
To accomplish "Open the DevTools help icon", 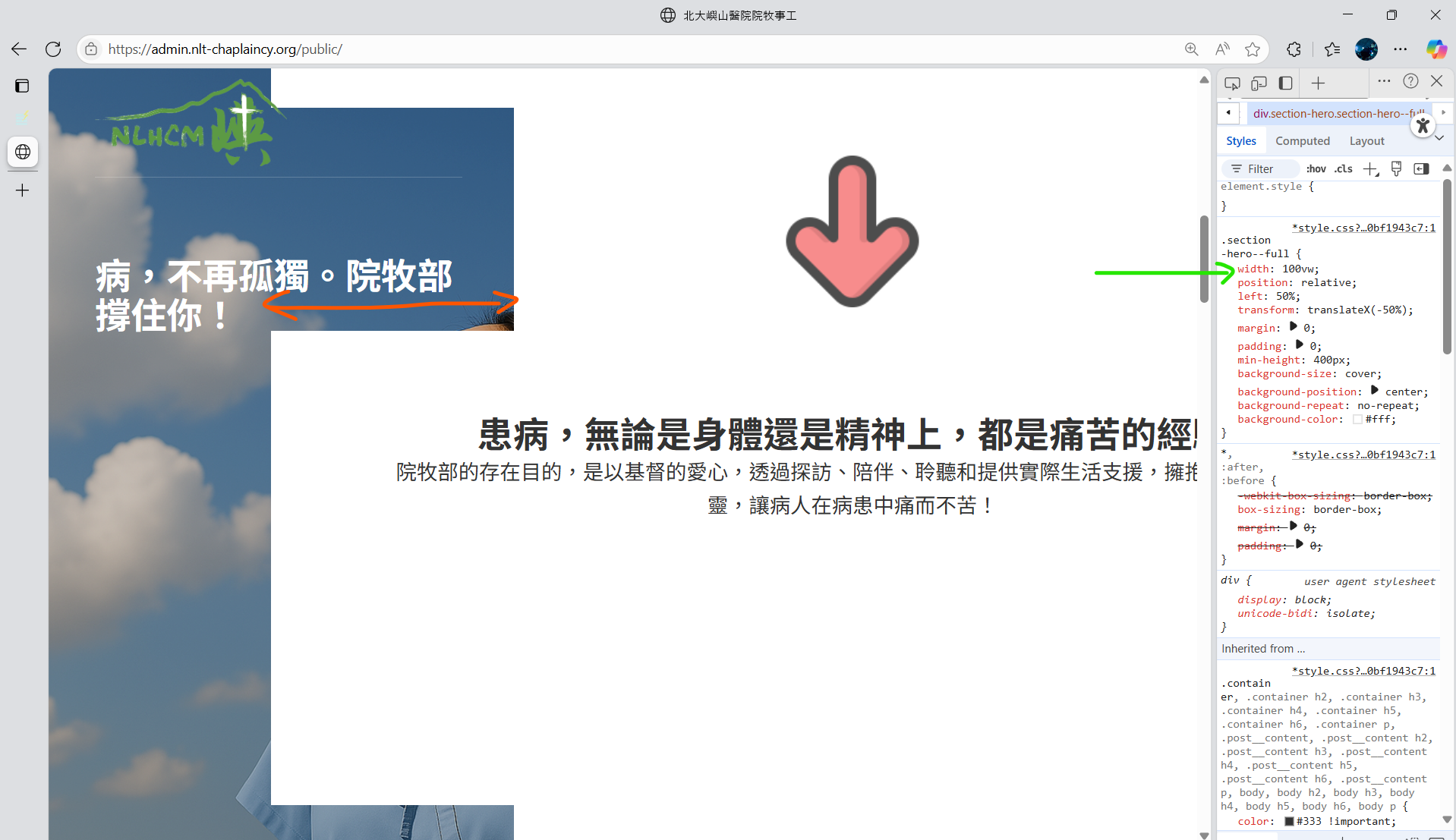I will point(1410,82).
